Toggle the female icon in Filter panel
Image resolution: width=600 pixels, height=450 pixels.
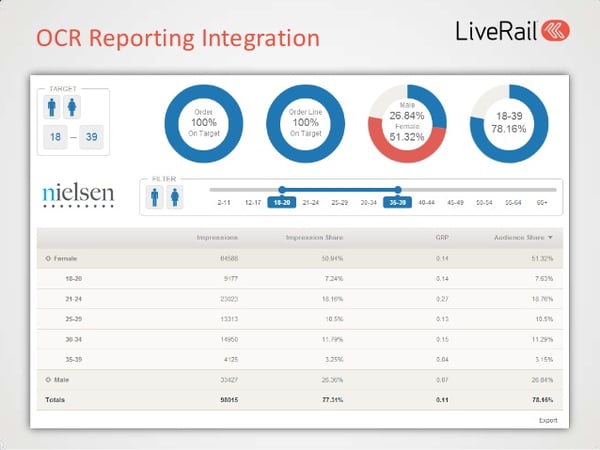[175, 197]
